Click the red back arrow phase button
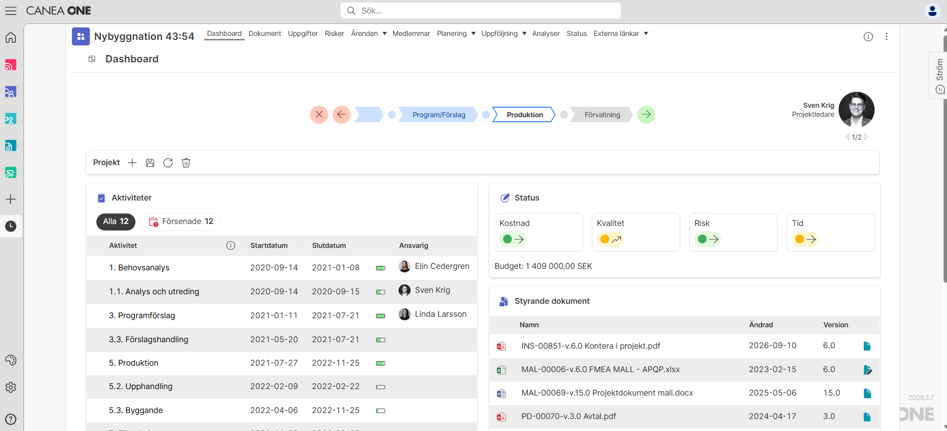The width and height of the screenshot is (947, 431). (341, 114)
